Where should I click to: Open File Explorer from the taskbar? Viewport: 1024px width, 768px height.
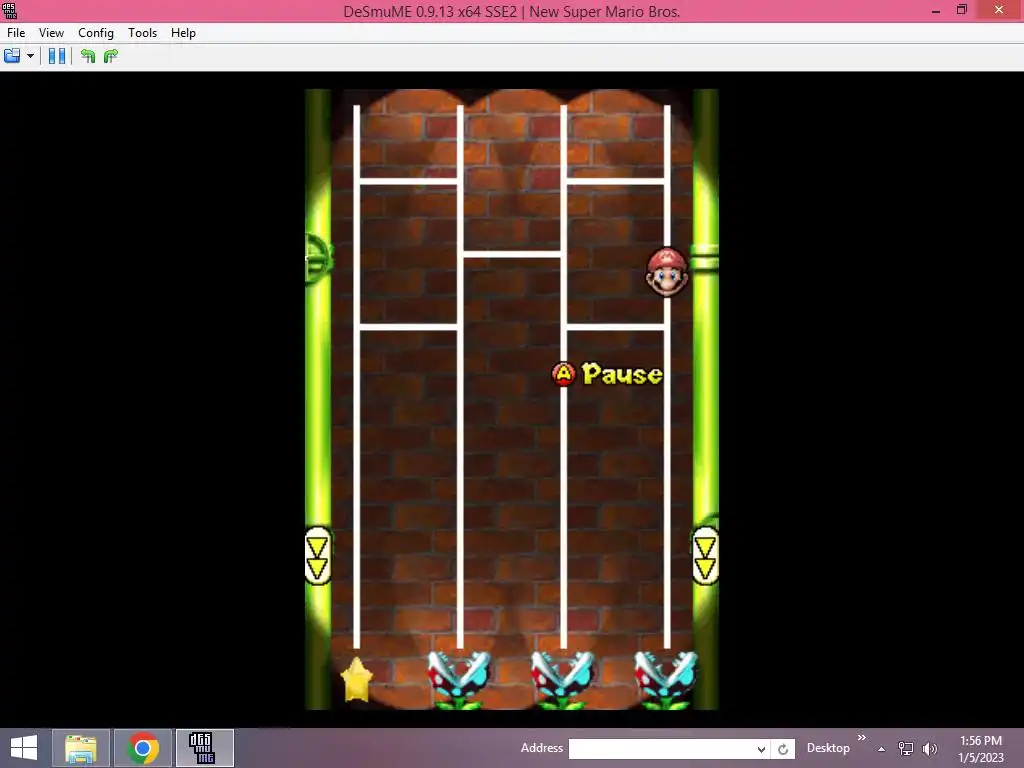tap(80, 748)
